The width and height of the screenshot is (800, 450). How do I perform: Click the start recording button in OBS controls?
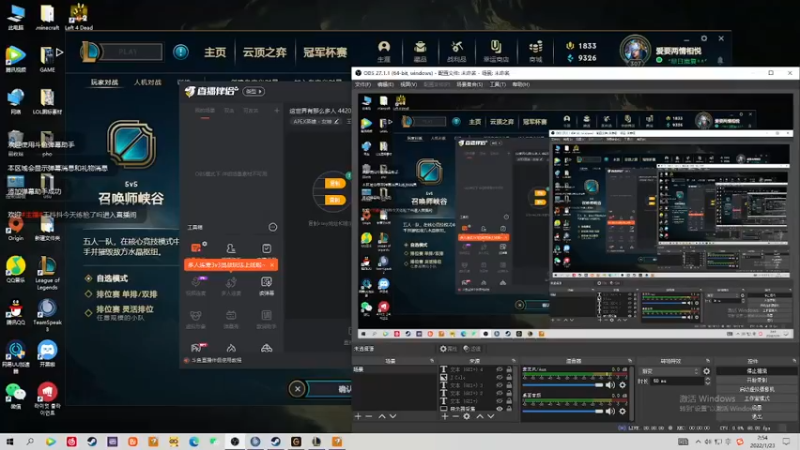[757, 380]
